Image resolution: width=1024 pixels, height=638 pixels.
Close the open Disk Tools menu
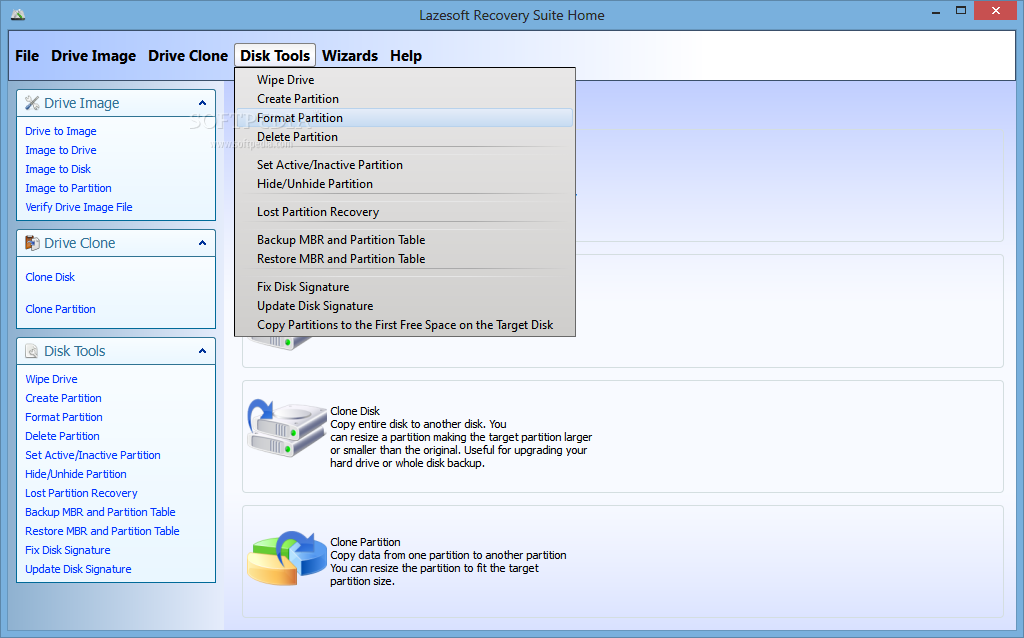point(275,56)
